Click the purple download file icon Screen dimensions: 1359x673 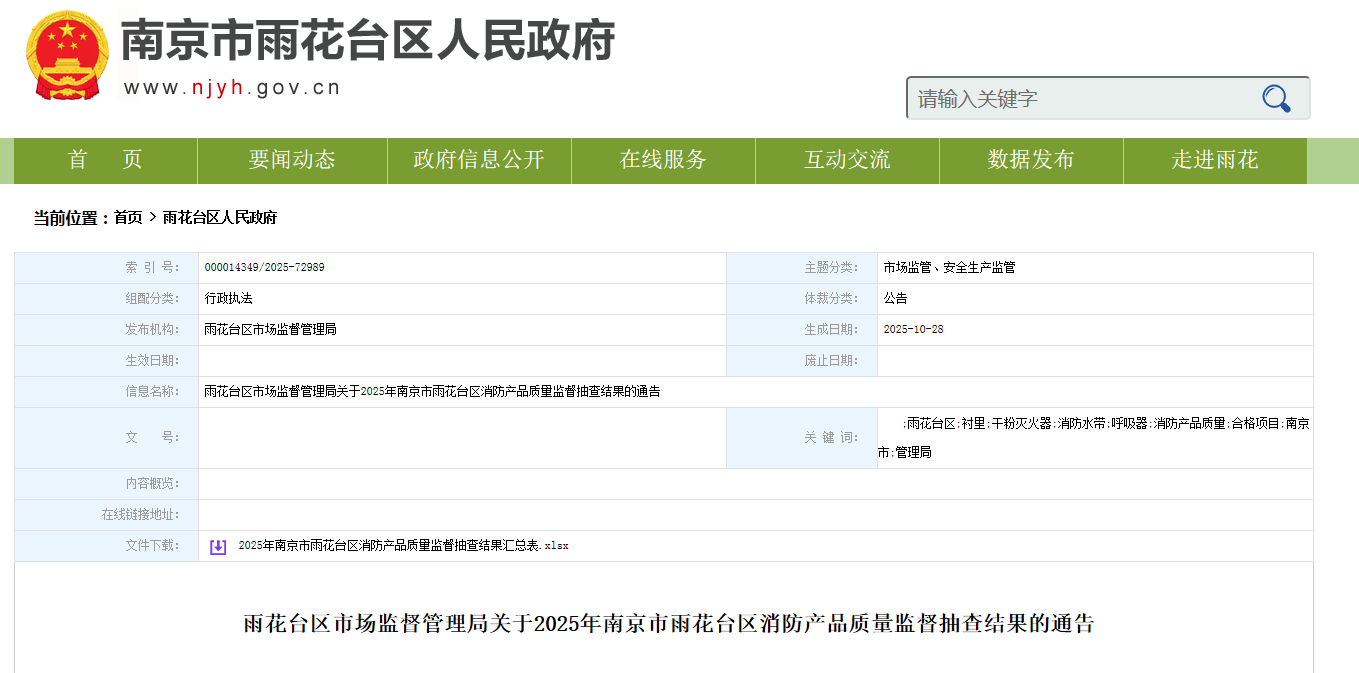218,546
